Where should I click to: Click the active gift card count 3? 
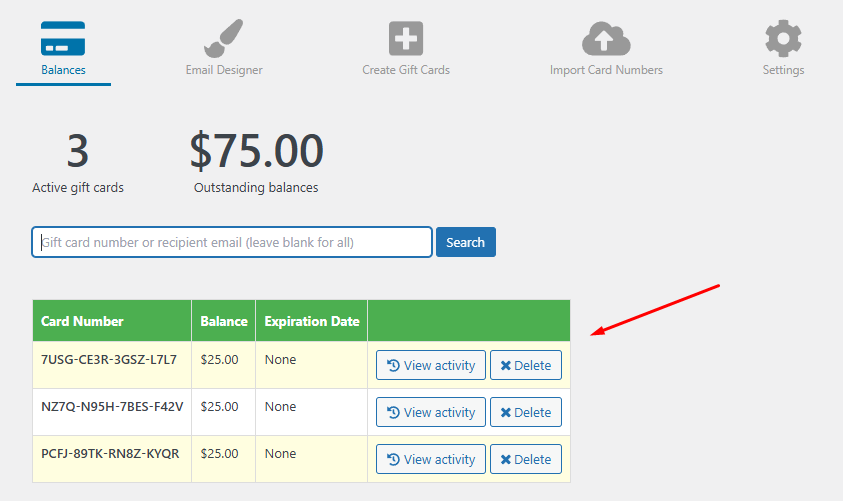pos(77,151)
